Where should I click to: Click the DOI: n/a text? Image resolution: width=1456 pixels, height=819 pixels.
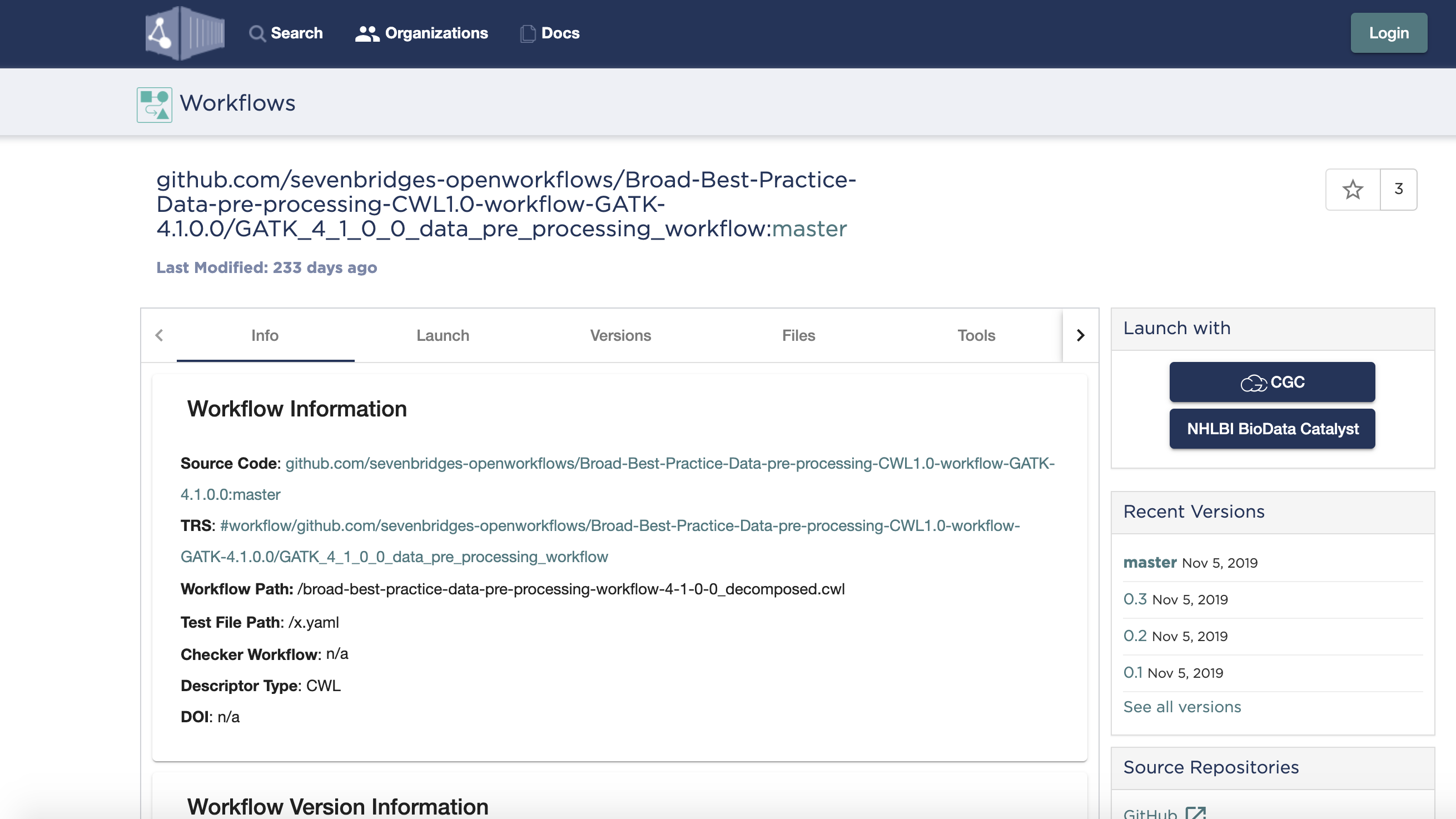pos(210,717)
